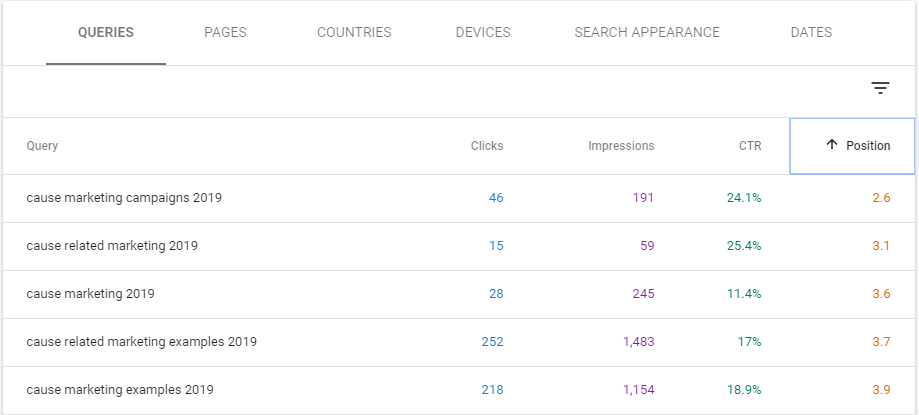Open the Search Appearance tab
Image resolution: width=919 pixels, height=415 pixels.
pos(647,32)
